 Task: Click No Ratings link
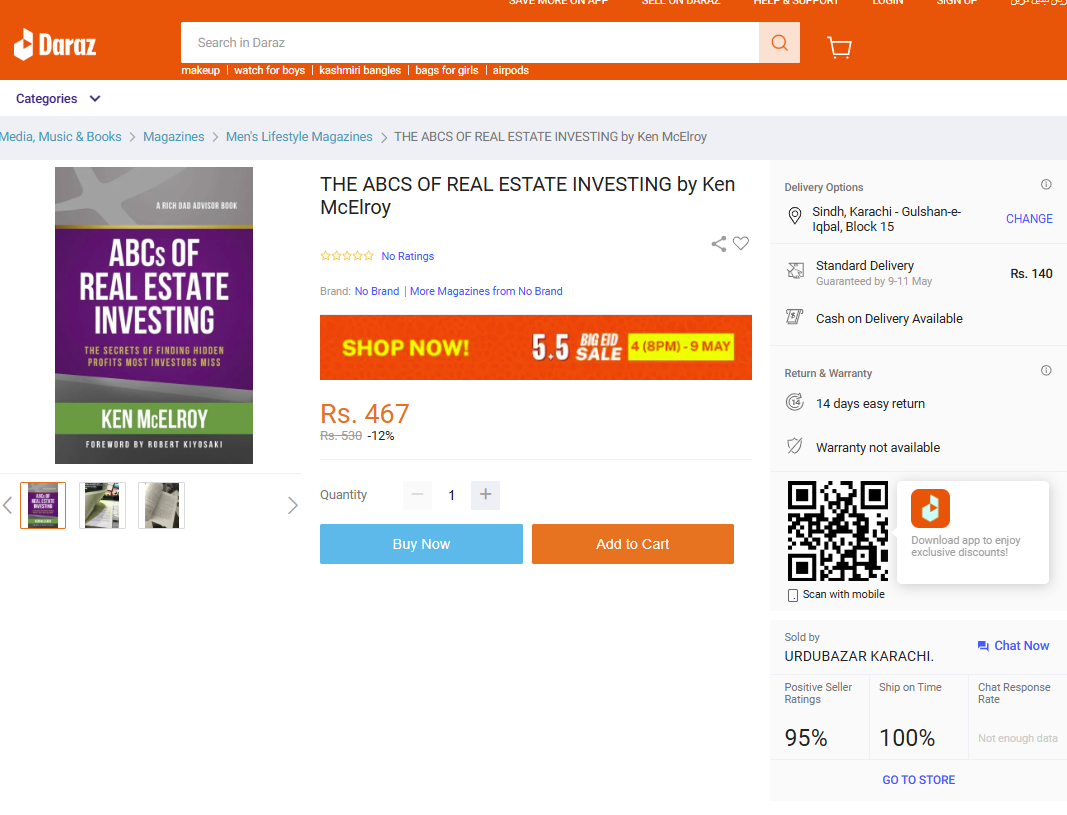click(408, 256)
